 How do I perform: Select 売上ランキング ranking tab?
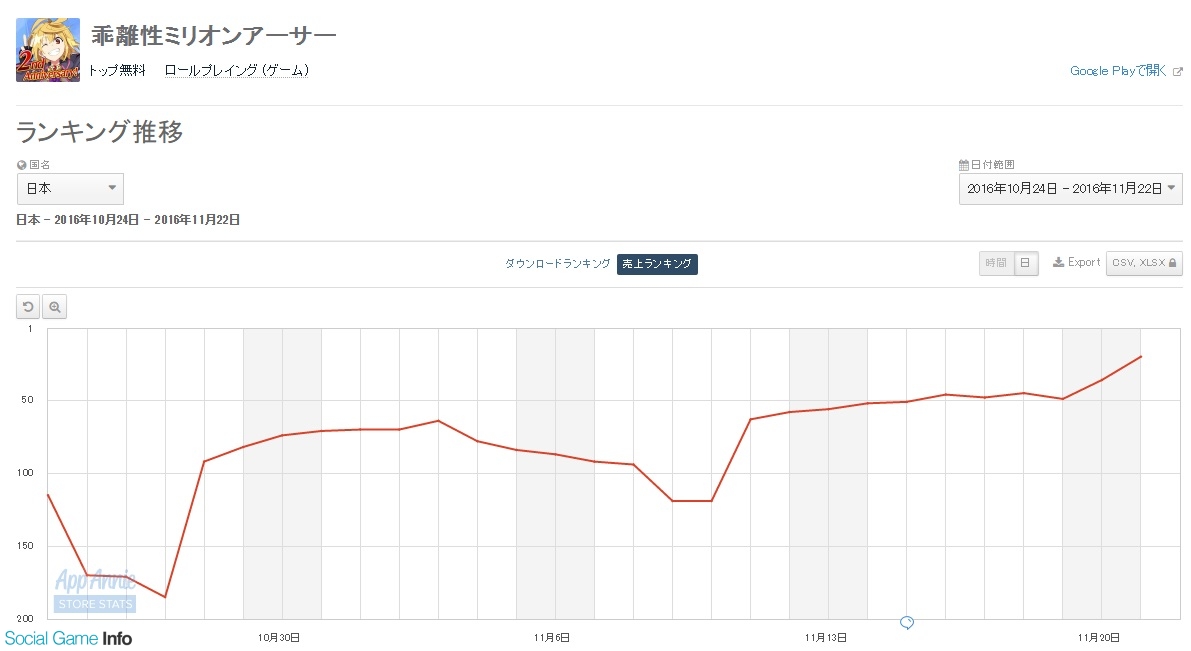[657, 264]
